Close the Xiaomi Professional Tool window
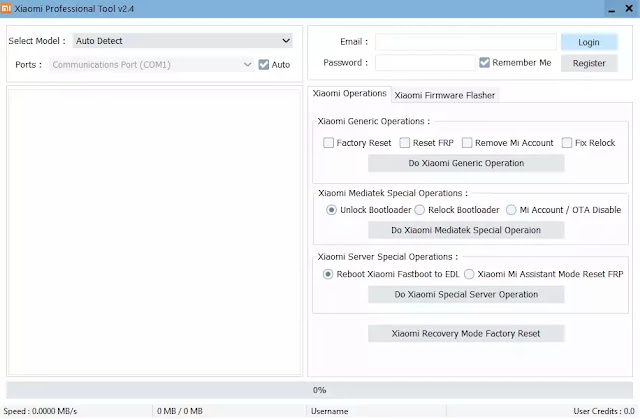Viewport: 640px width, 419px height. pyautogui.click(x=629, y=8)
